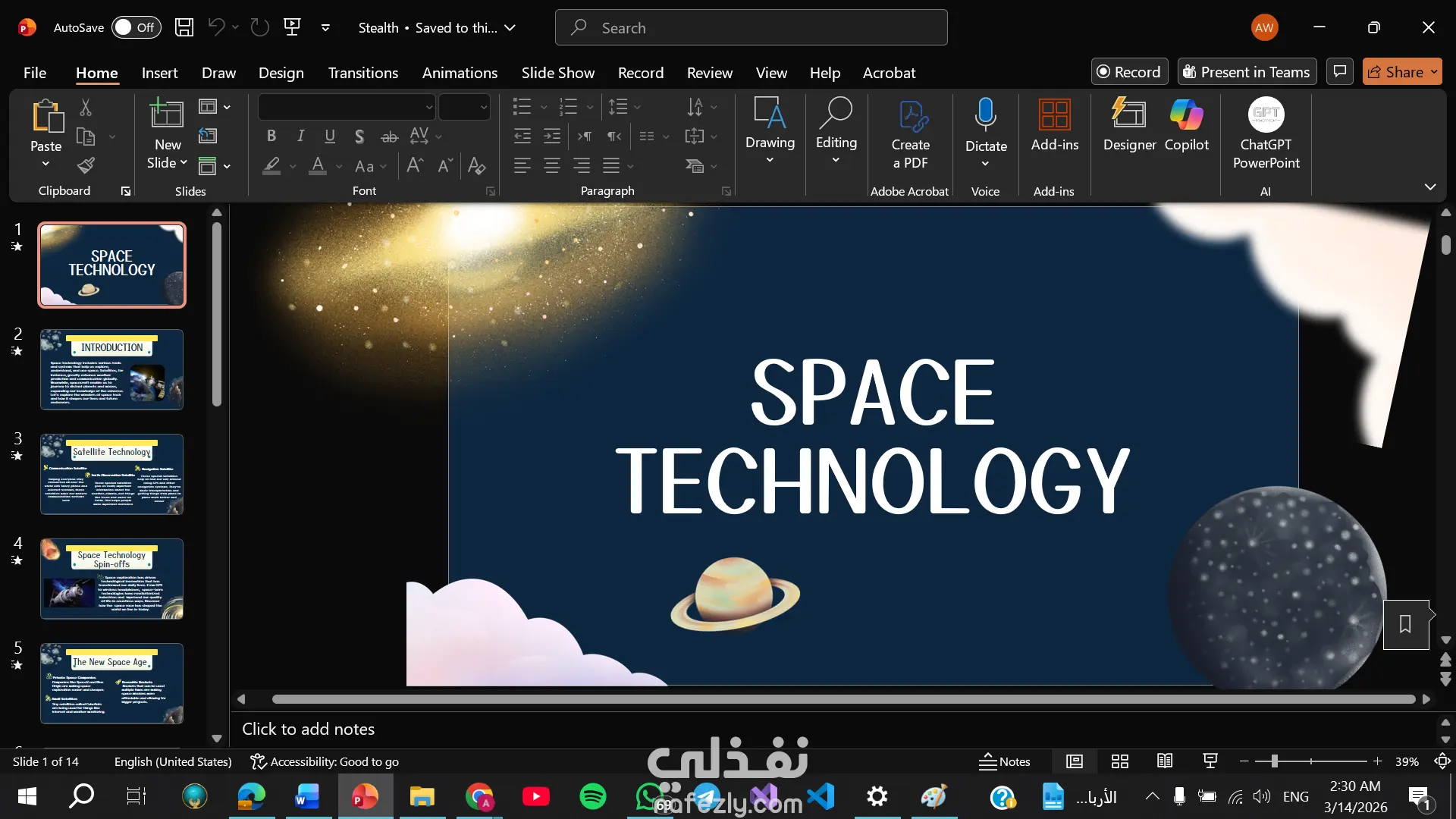Click the Paste clipboard icon

(46, 116)
